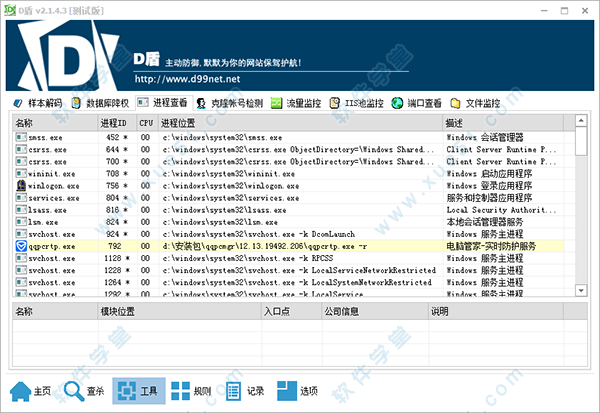This screenshot has height=413, width=600.
Task: Sort process list by 名称 column
Action: (55, 123)
